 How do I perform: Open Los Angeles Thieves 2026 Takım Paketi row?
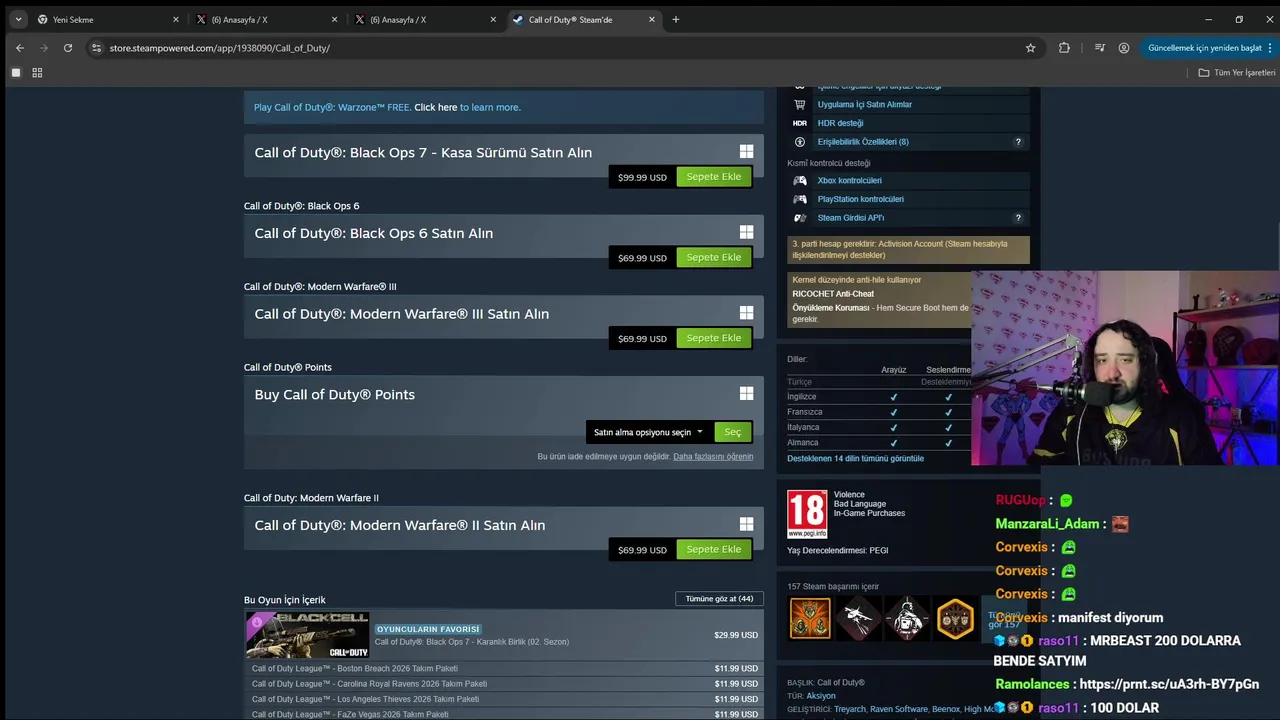[504, 699]
